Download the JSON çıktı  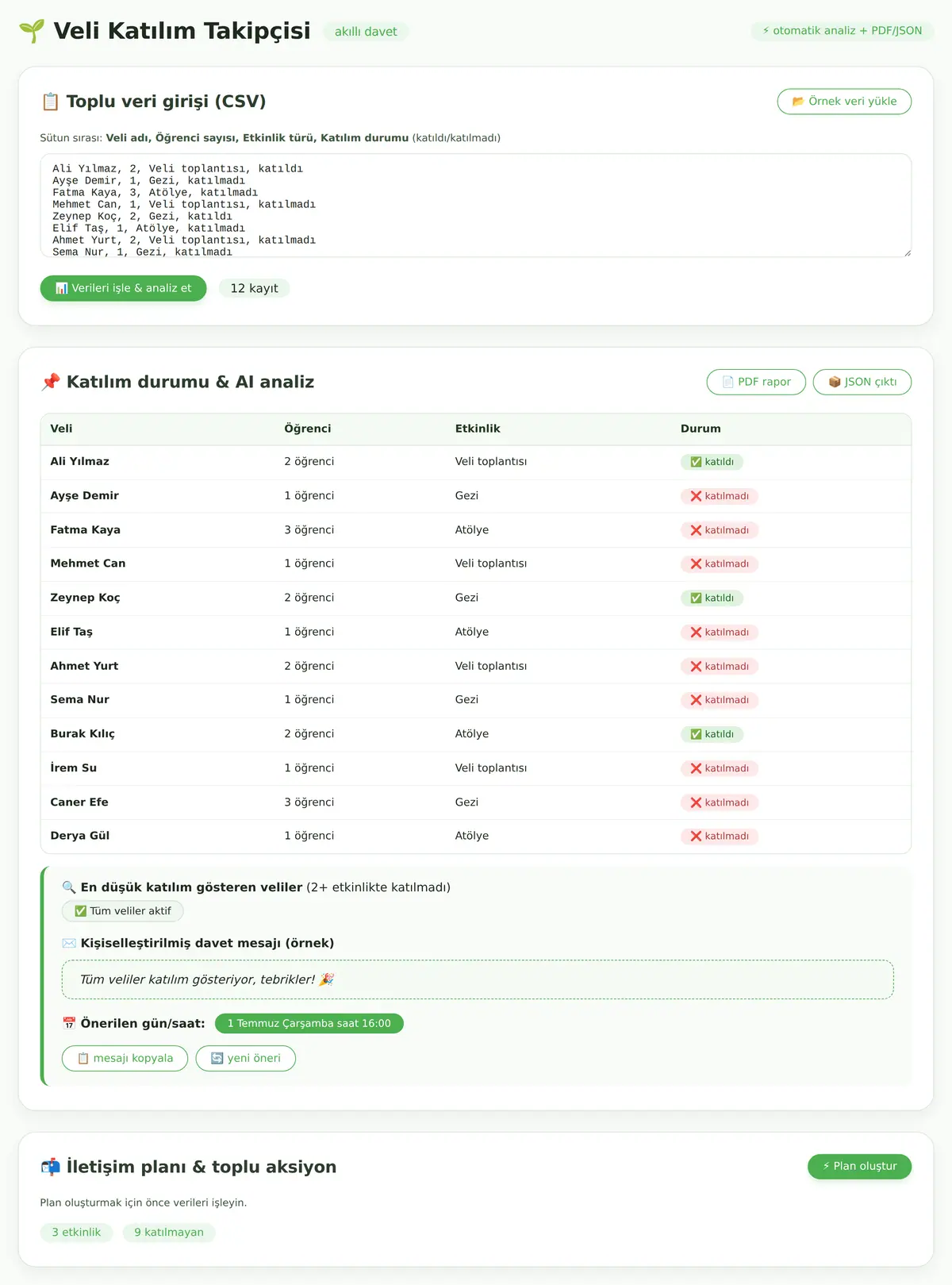862,382
